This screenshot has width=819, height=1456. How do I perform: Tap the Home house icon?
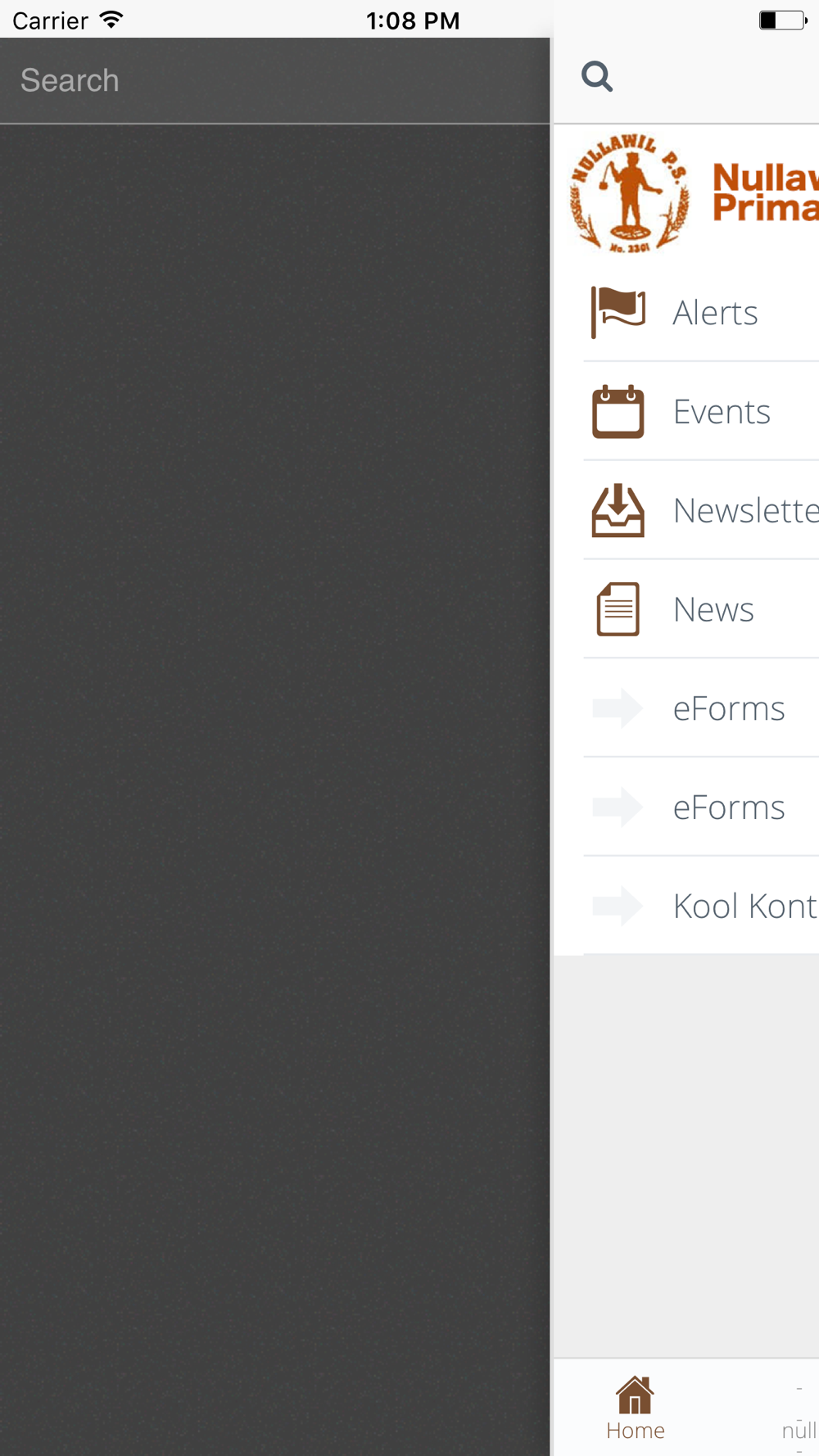pyautogui.click(x=635, y=1395)
